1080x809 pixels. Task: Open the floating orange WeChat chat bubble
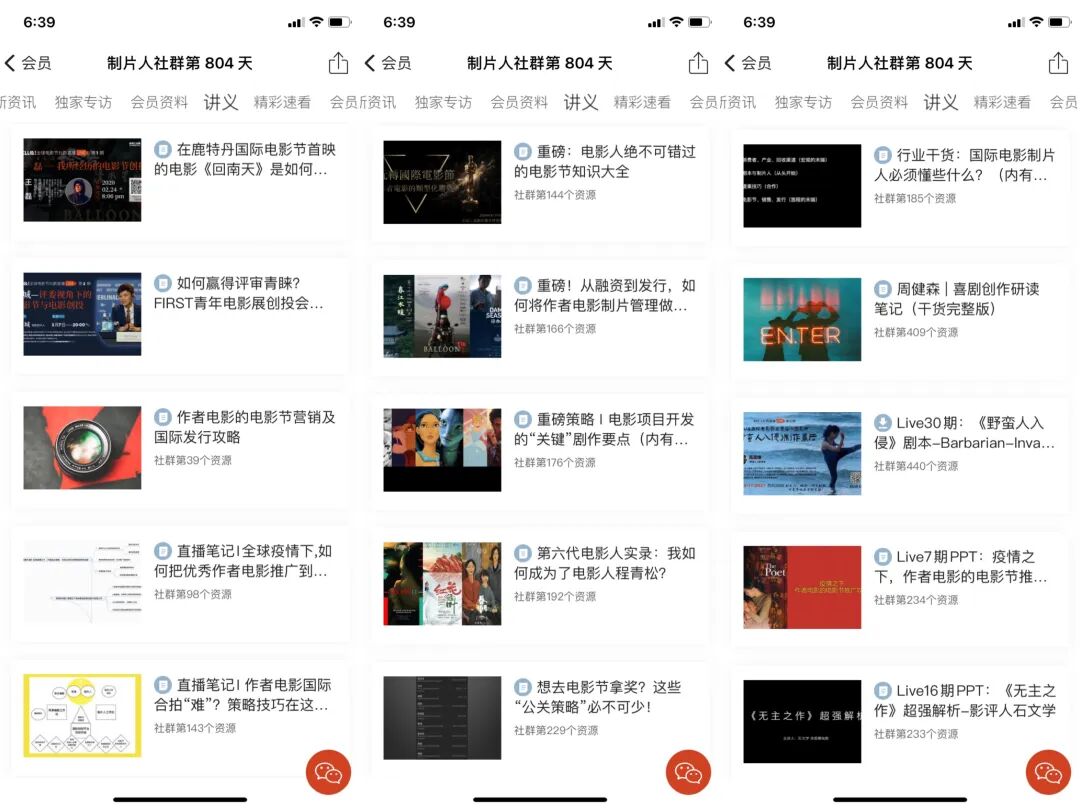coord(328,772)
